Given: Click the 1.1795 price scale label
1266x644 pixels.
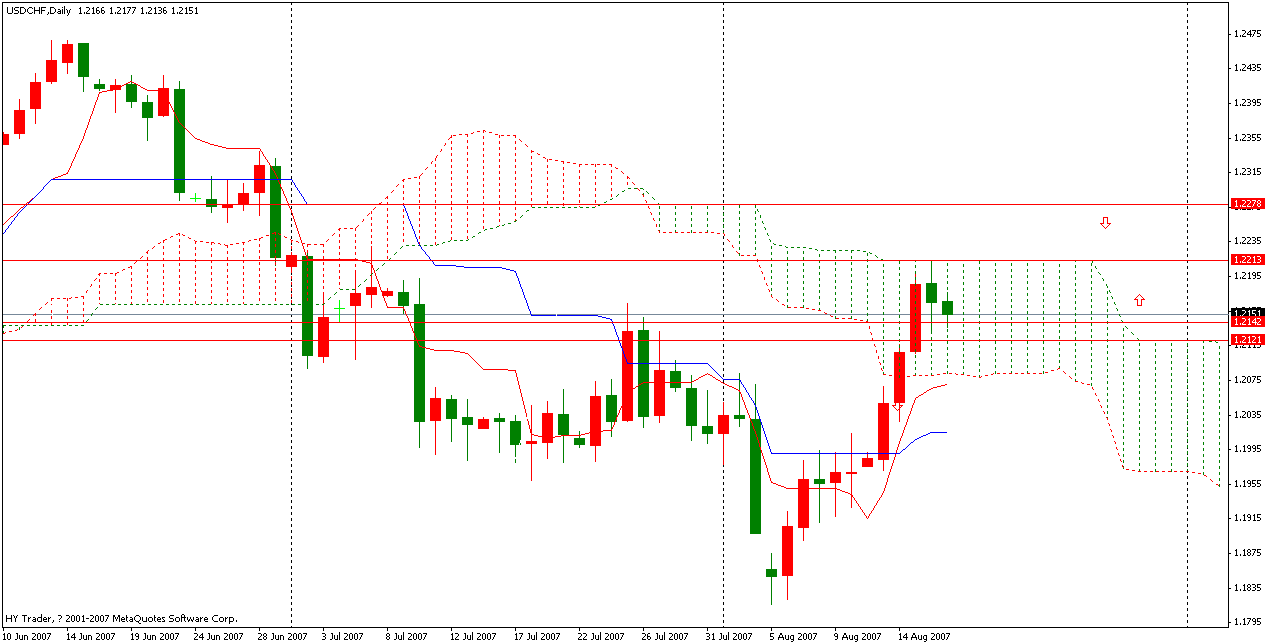Looking at the screenshot, I should point(1248,622).
